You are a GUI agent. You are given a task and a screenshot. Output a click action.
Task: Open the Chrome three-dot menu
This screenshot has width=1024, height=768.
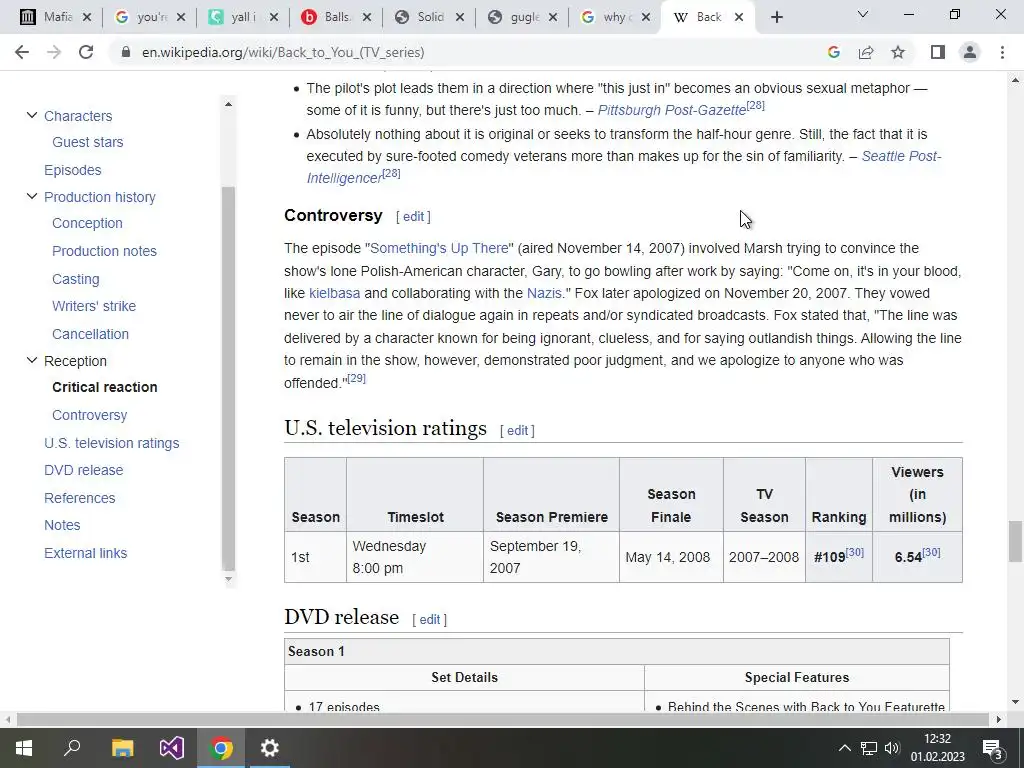point(1002,52)
